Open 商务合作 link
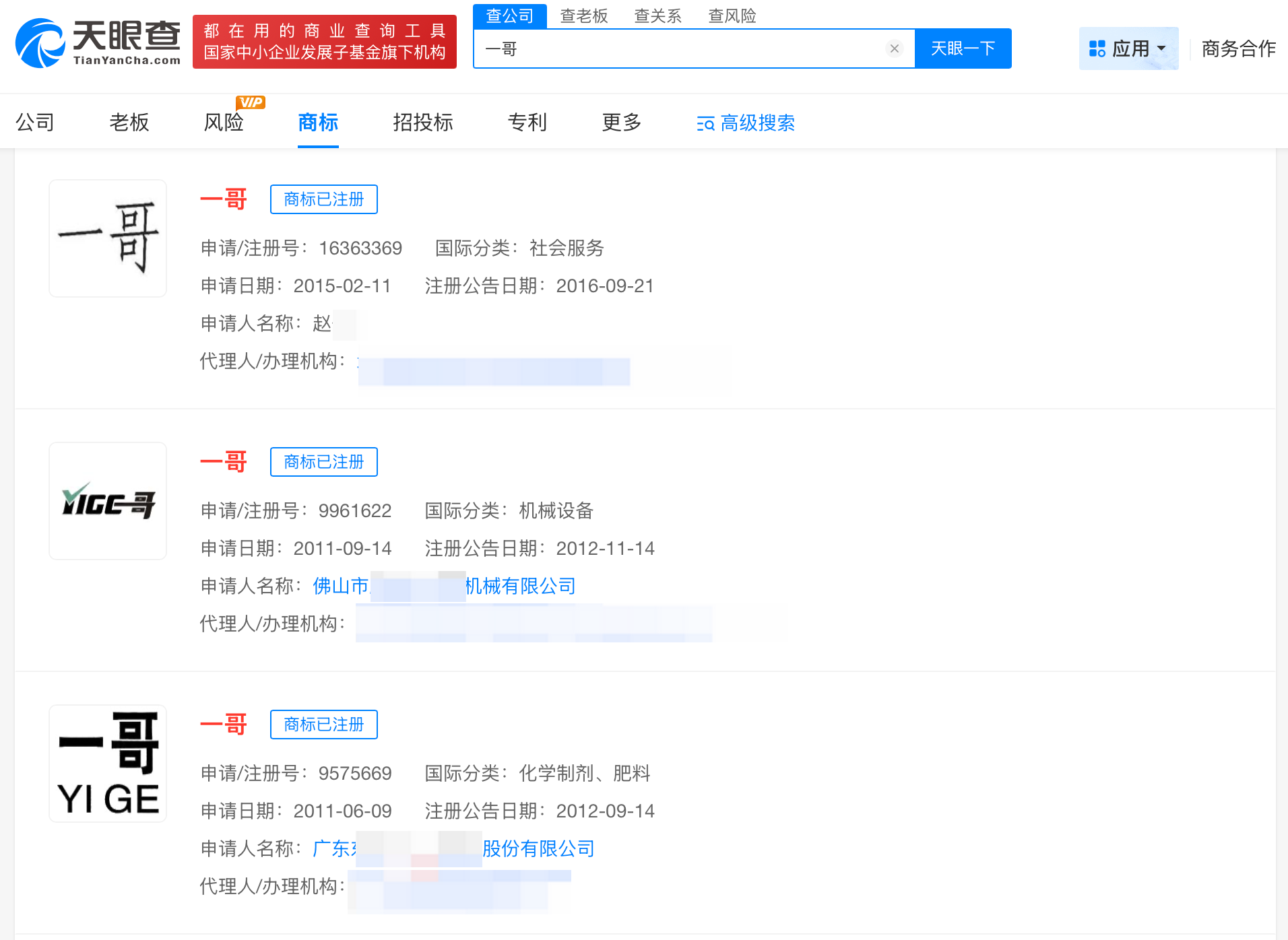 (1238, 48)
